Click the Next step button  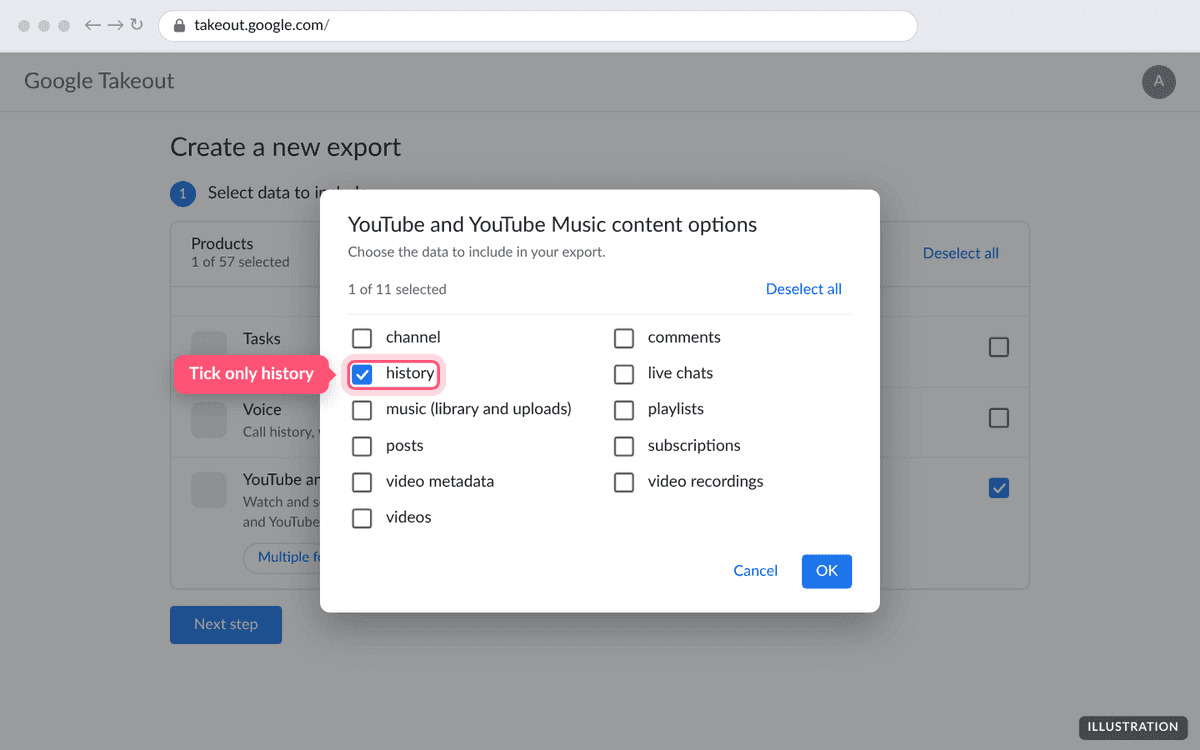(x=226, y=624)
